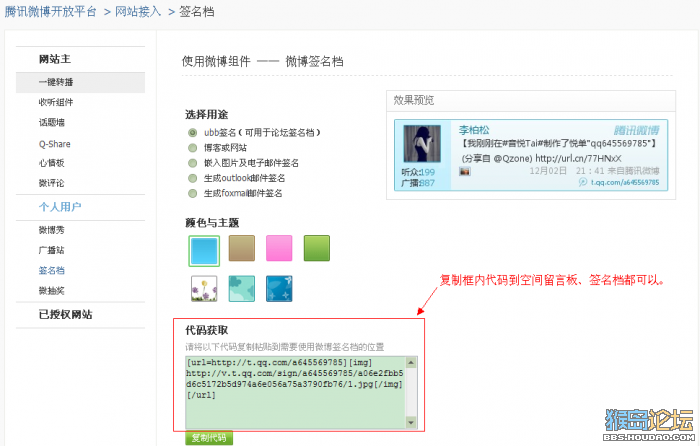Click the 李柏松 username in preview
700x446 pixels.
point(474,130)
